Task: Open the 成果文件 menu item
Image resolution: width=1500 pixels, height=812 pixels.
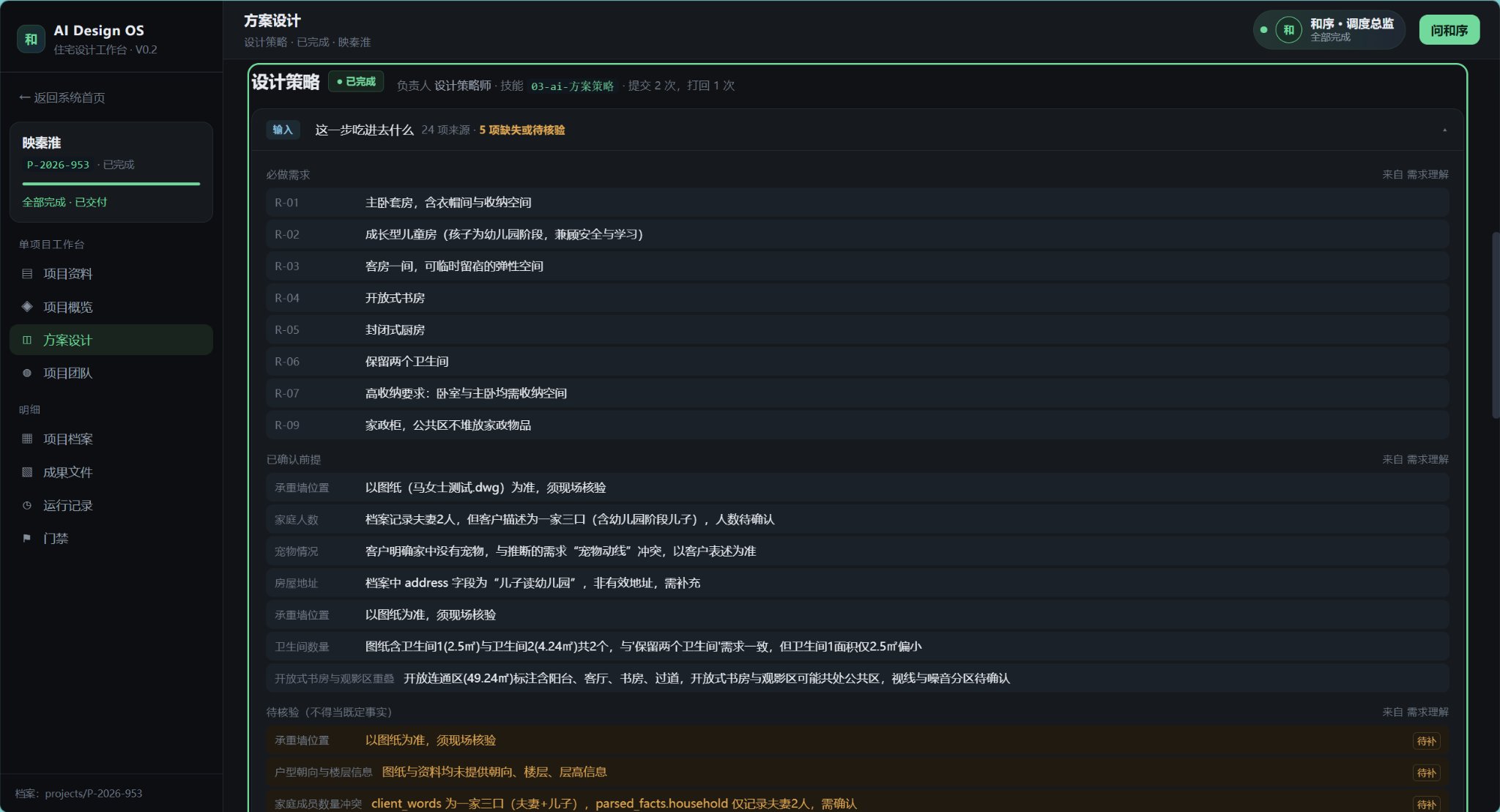Action: click(111, 472)
